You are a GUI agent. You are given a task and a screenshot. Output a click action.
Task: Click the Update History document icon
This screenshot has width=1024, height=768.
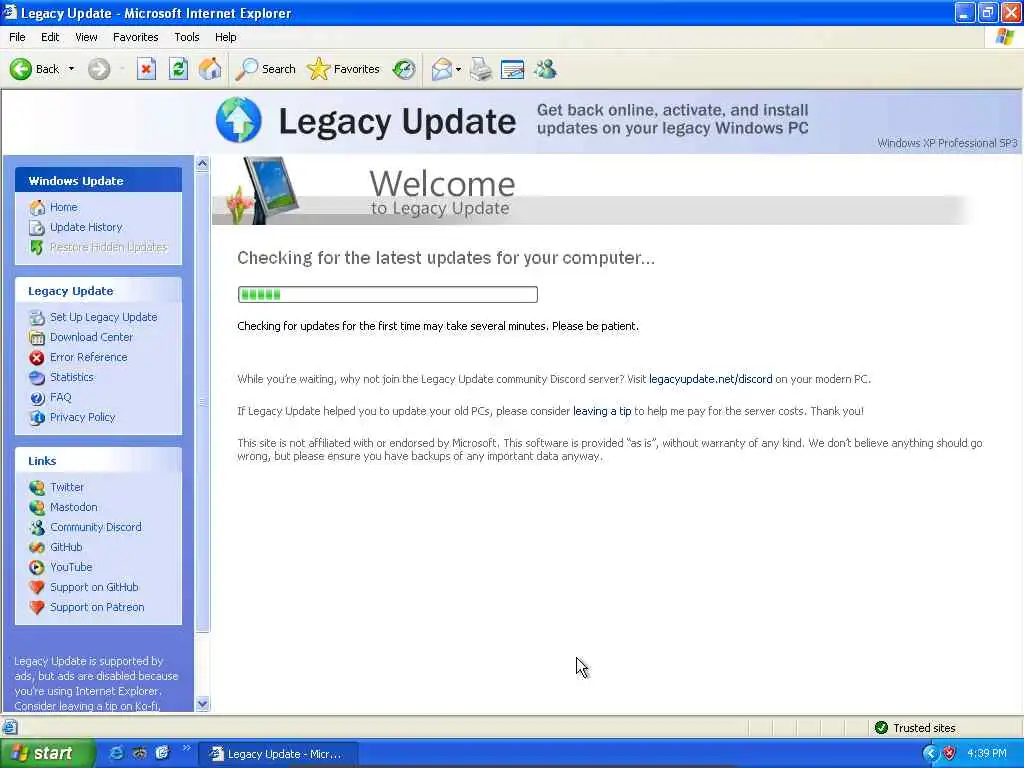pyautogui.click(x=37, y=228)
